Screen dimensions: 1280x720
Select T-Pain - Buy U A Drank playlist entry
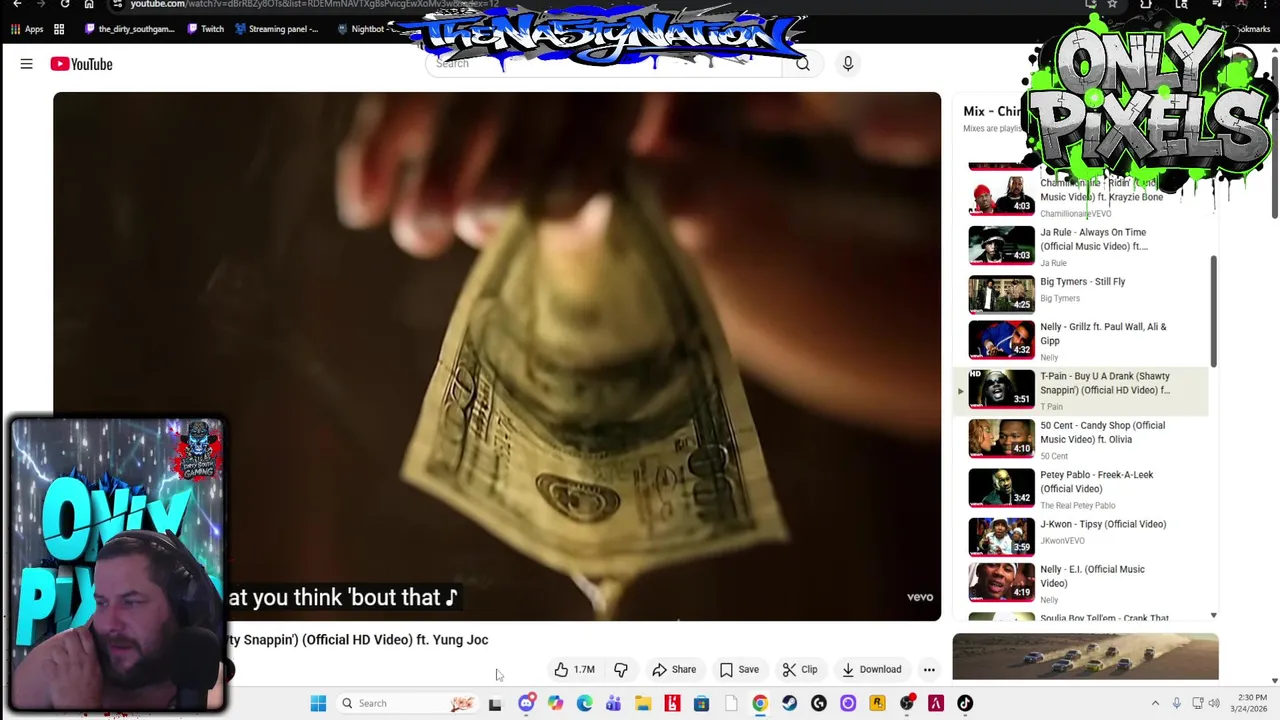point(1082,390)
